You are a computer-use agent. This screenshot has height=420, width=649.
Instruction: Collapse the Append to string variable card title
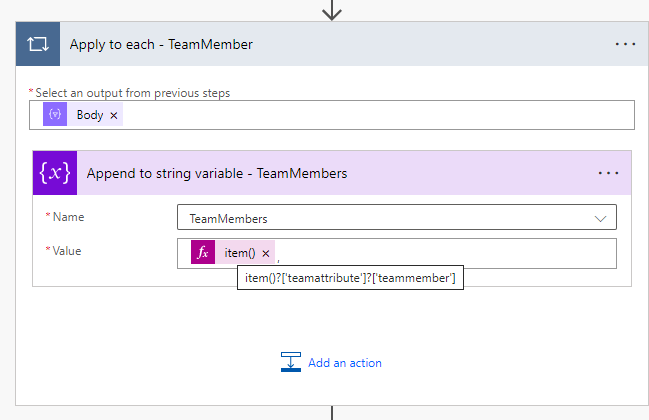point(217,173)
